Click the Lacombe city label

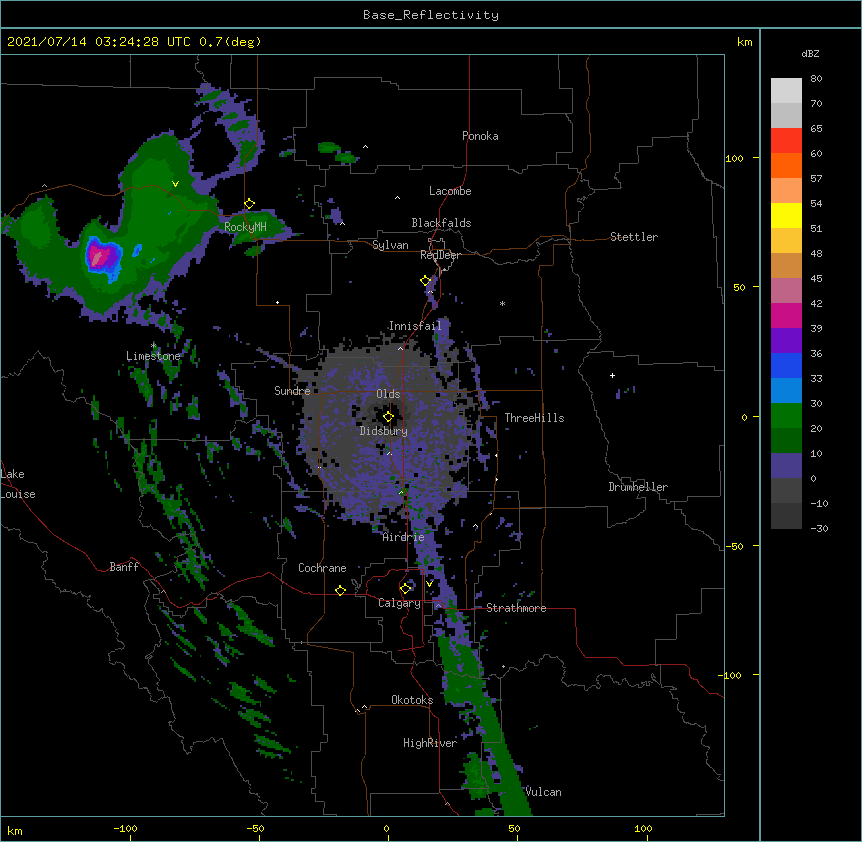coord(450,191)
